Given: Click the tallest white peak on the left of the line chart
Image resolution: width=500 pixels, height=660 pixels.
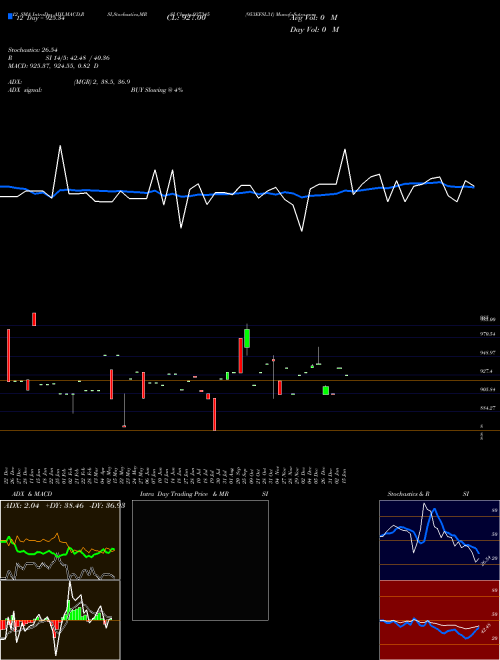Looking at the screenshot, I should [60, 146].
